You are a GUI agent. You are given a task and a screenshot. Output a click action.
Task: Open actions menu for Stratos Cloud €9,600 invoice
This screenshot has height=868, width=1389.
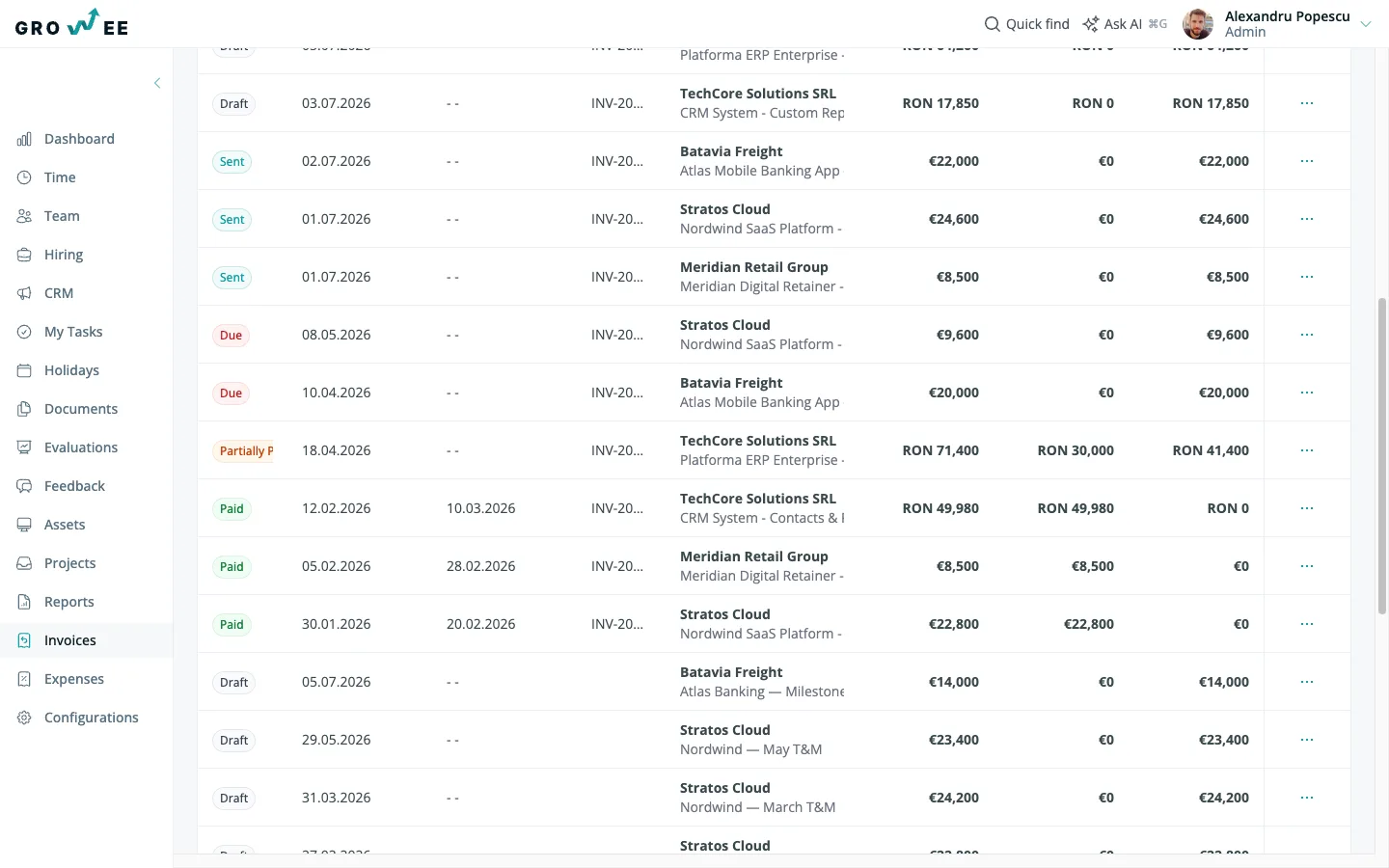[1307, 335]
